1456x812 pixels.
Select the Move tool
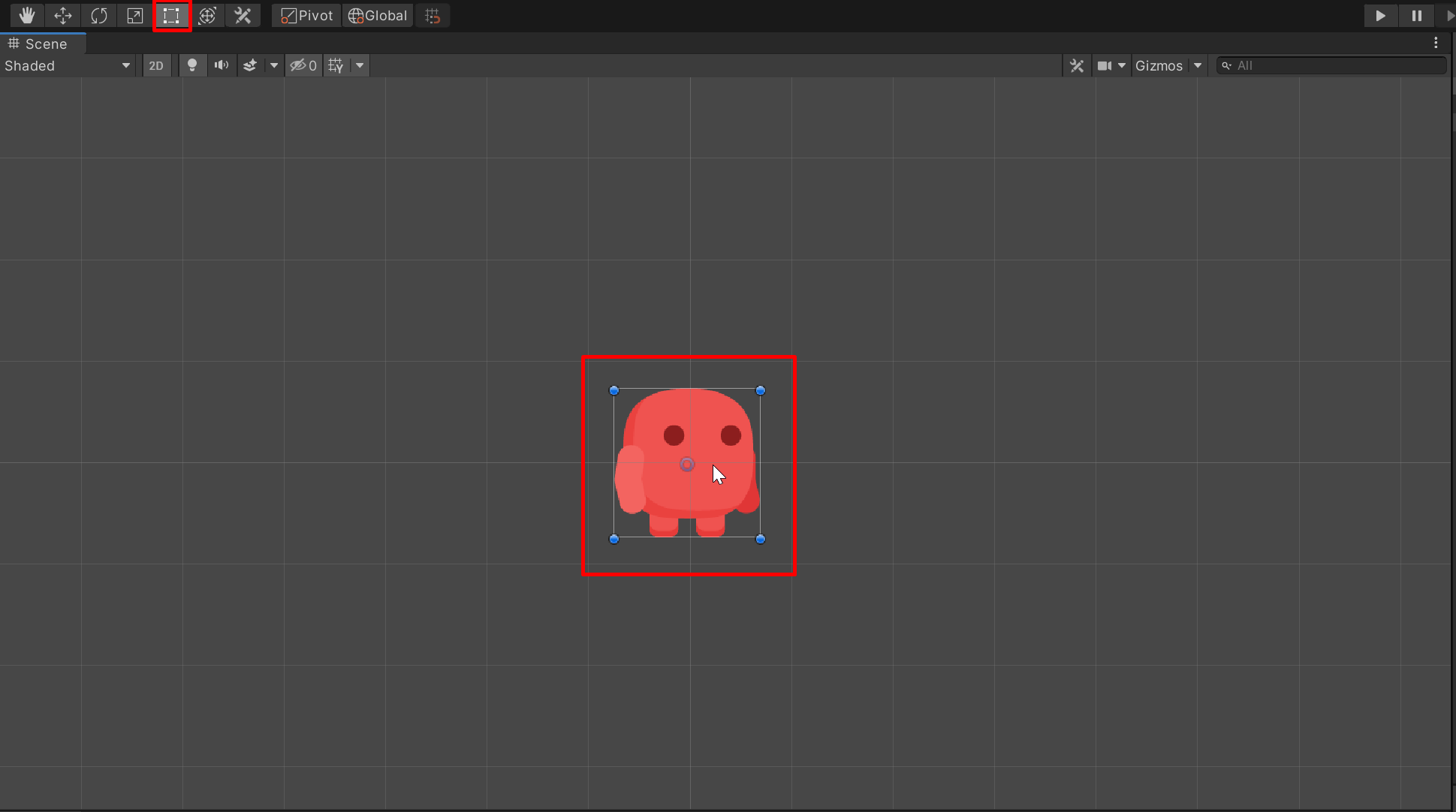(x=63, y=16)
